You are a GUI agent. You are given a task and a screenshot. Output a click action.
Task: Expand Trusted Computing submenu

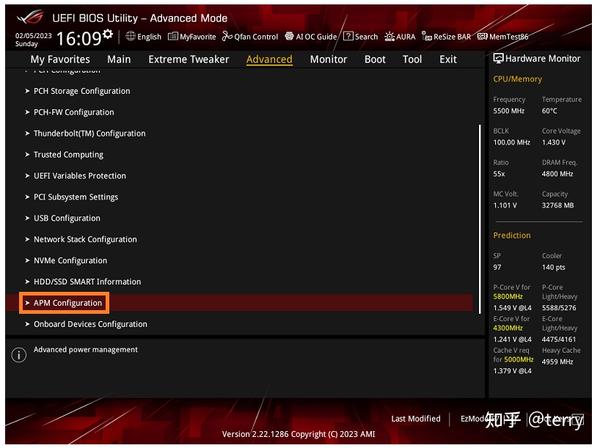[68, 155]
